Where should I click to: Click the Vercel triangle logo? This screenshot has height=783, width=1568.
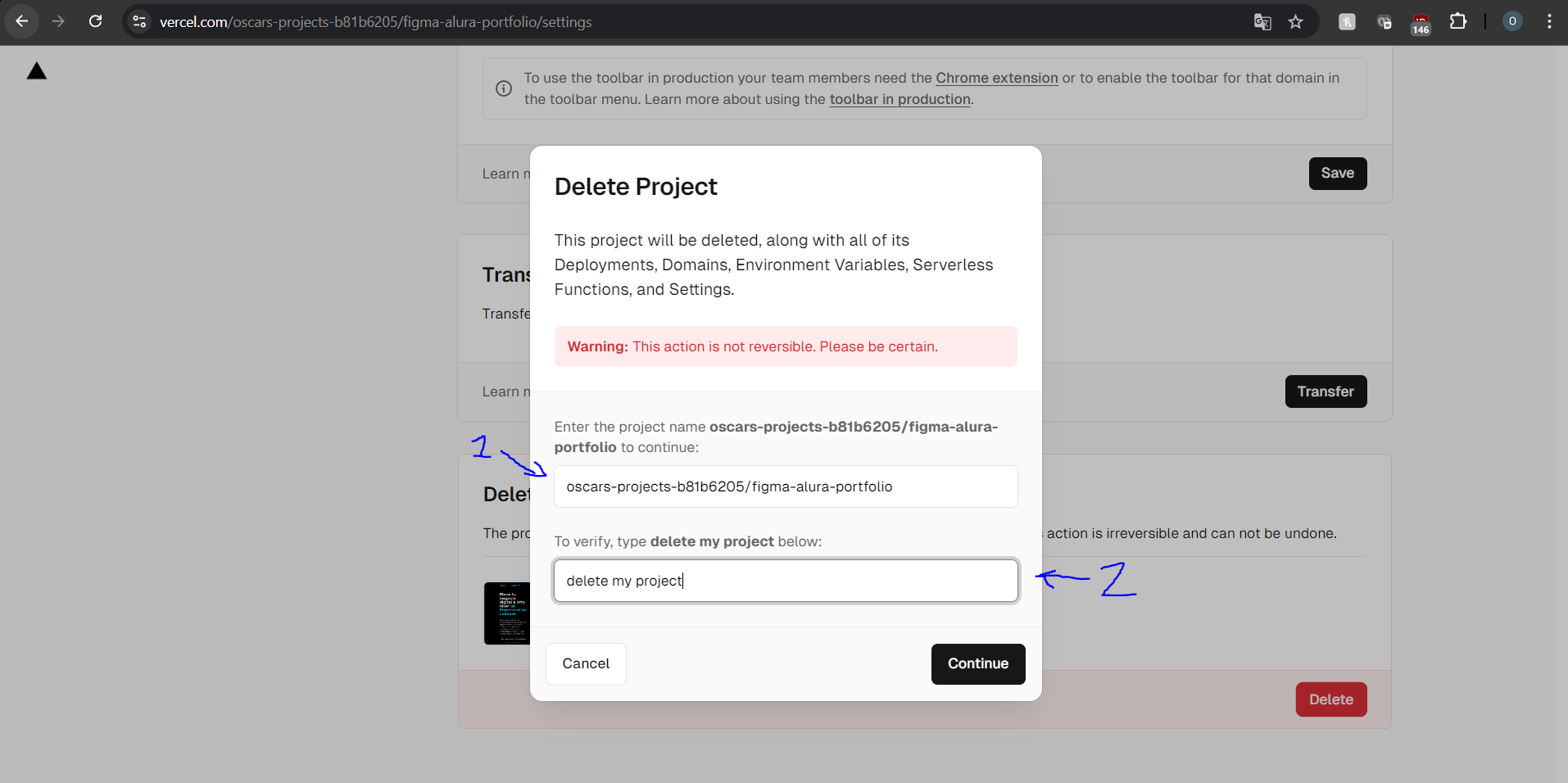click(x=37, y=71)
